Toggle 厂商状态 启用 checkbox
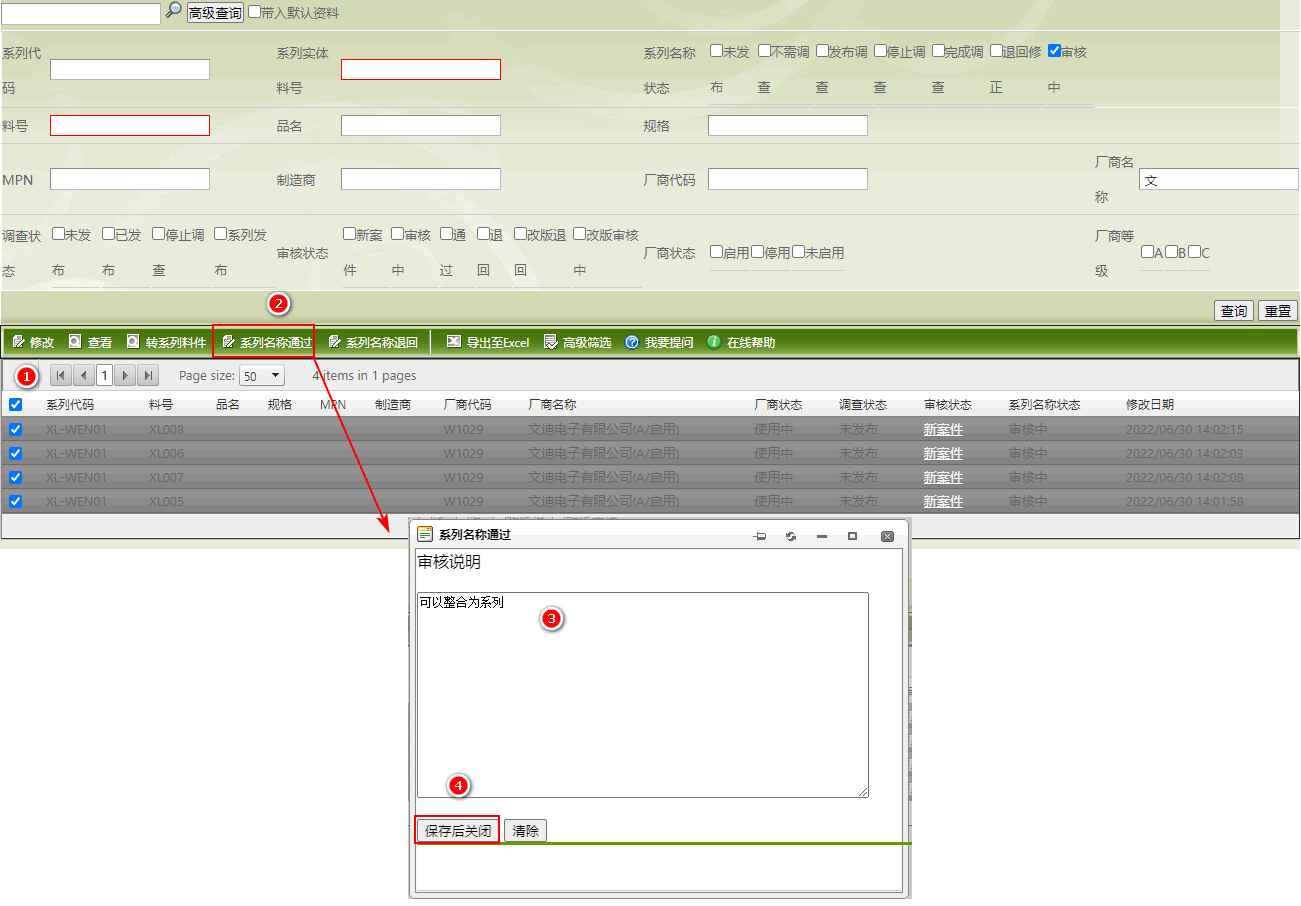This screenshot has width=1301, height=906. point(716,251)
